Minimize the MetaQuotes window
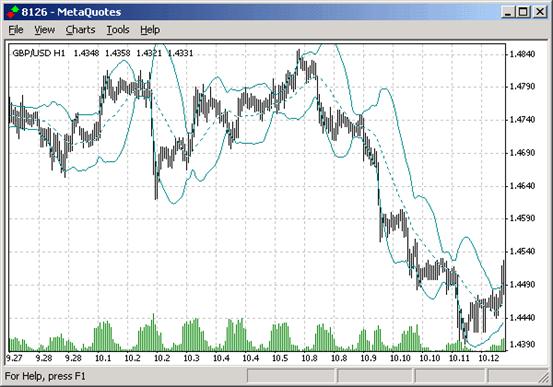Image resolution: width=553 pixels, height=387 pixels. 508,12
